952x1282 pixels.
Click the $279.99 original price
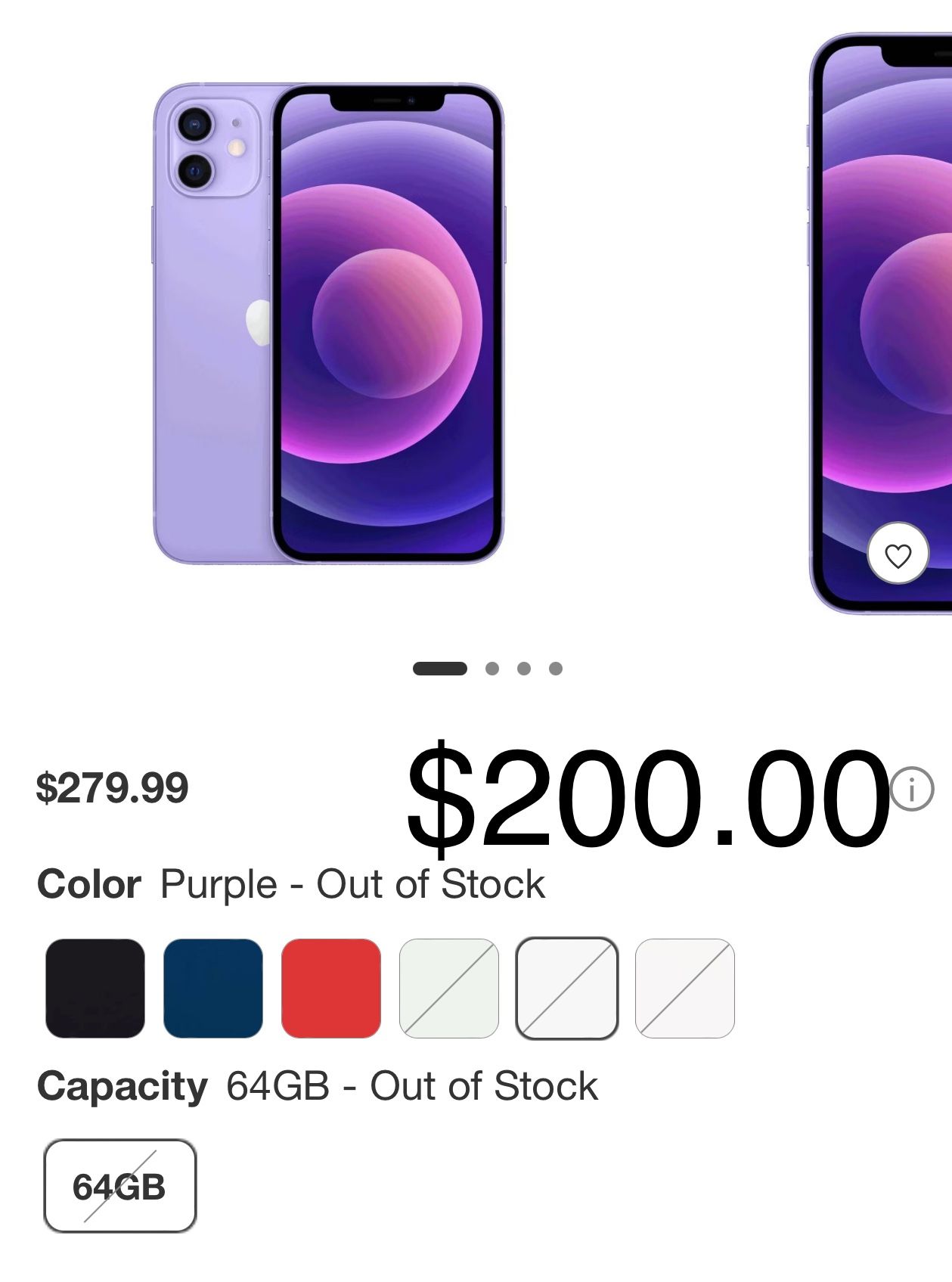click(x=112, y=788)
